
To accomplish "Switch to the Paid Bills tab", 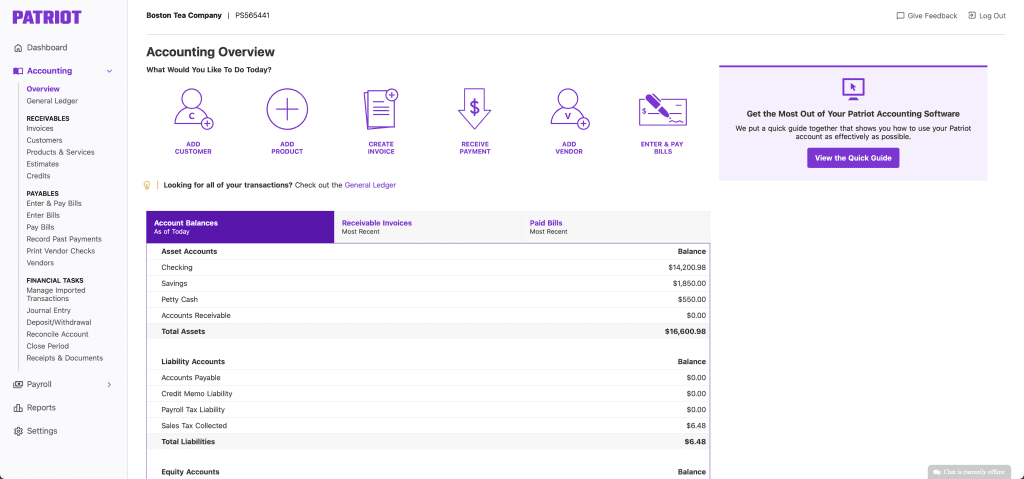I will coord(616,227).
